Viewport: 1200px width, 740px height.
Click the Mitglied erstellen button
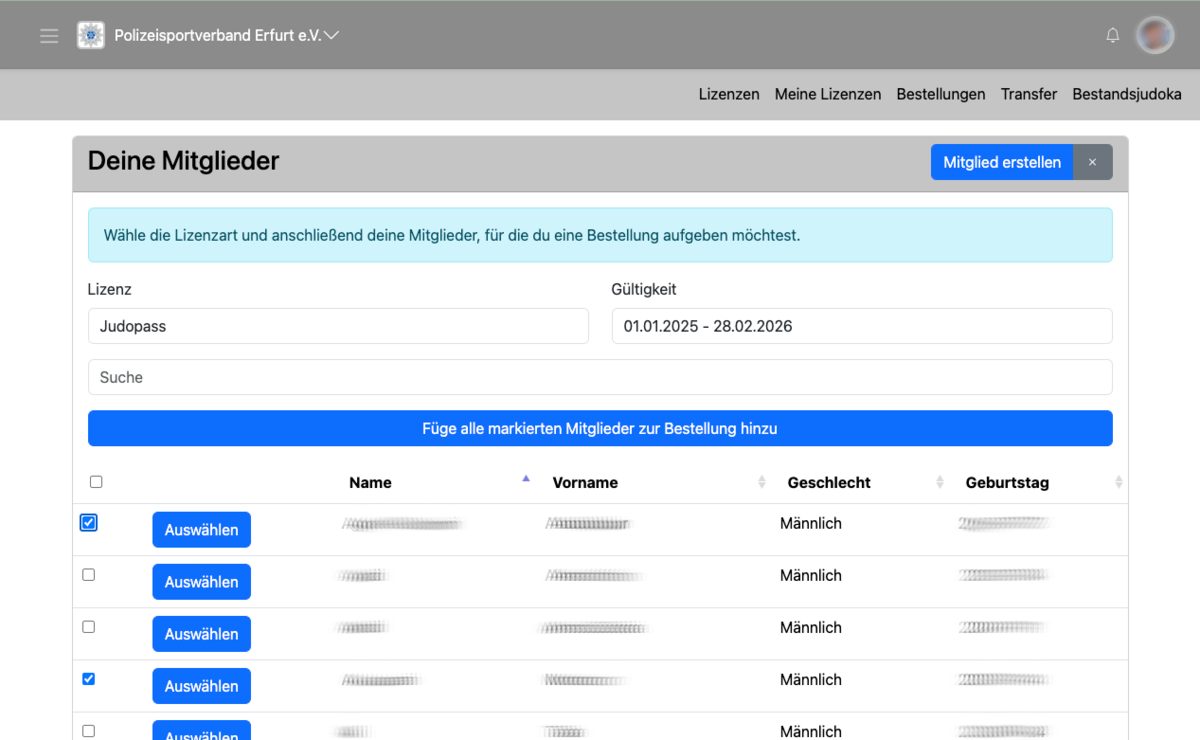click(x=1001, y=162)
